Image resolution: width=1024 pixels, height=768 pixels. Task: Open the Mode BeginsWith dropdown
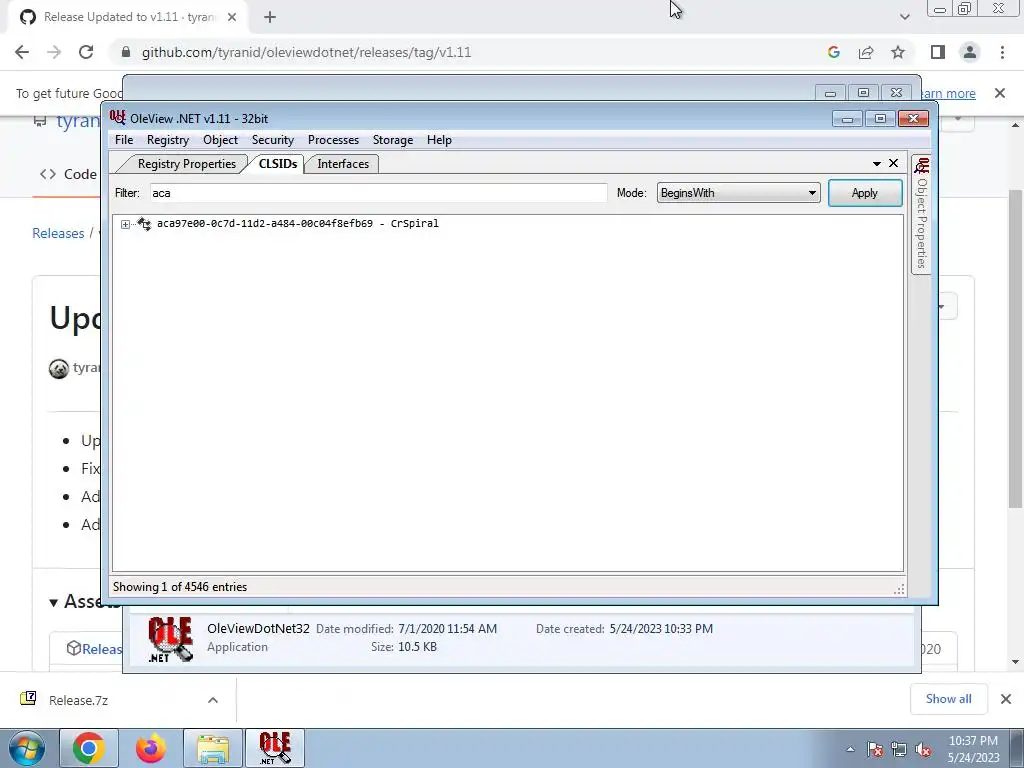pyautogui.click(x=738, y=193)
